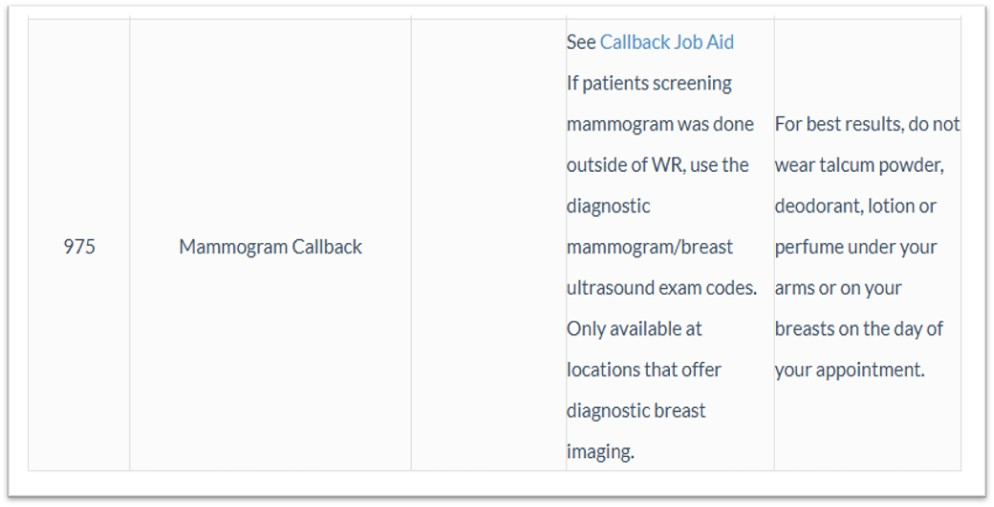Select the Mammogram Callback exam name
994x507 pixels.
click(x=270, y=246)
